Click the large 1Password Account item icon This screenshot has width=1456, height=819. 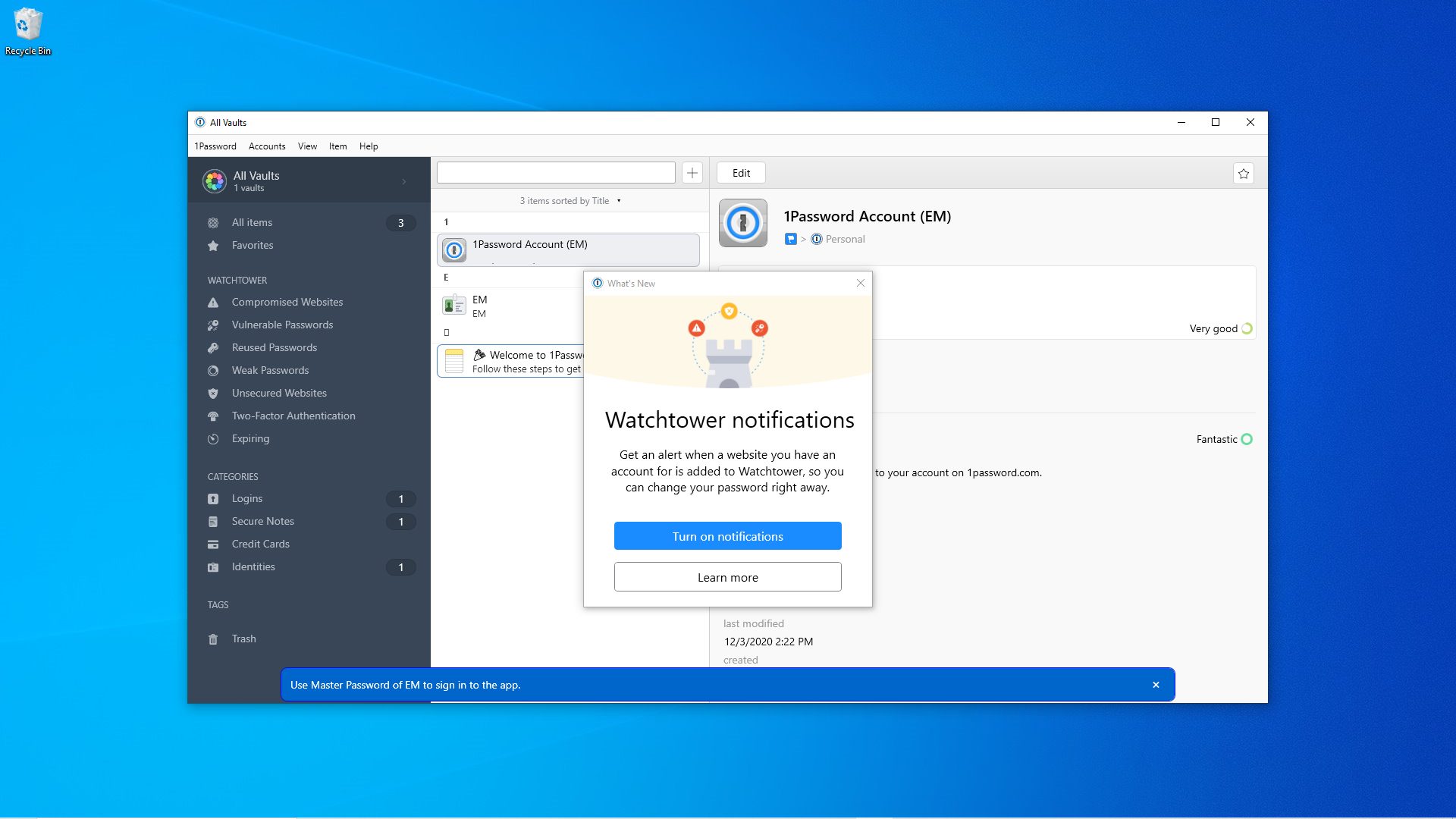(743, 223)
